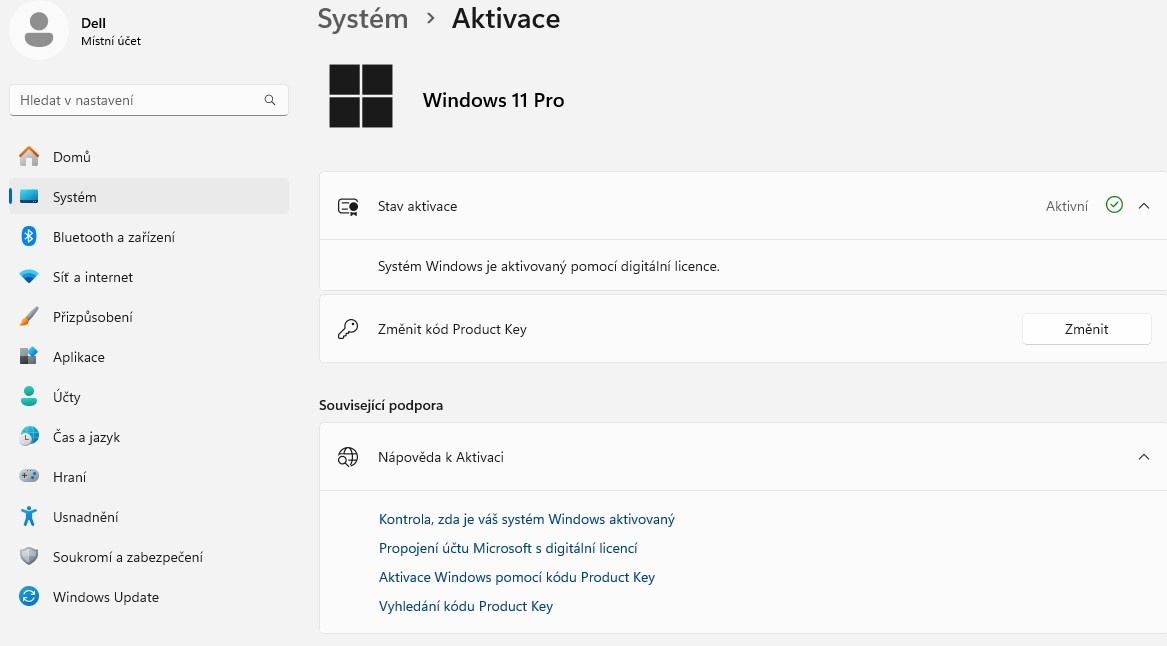Open Bluetooth a zařízení via its icon
Viewport: 1167px width, 646px height.
click(29, 237)
